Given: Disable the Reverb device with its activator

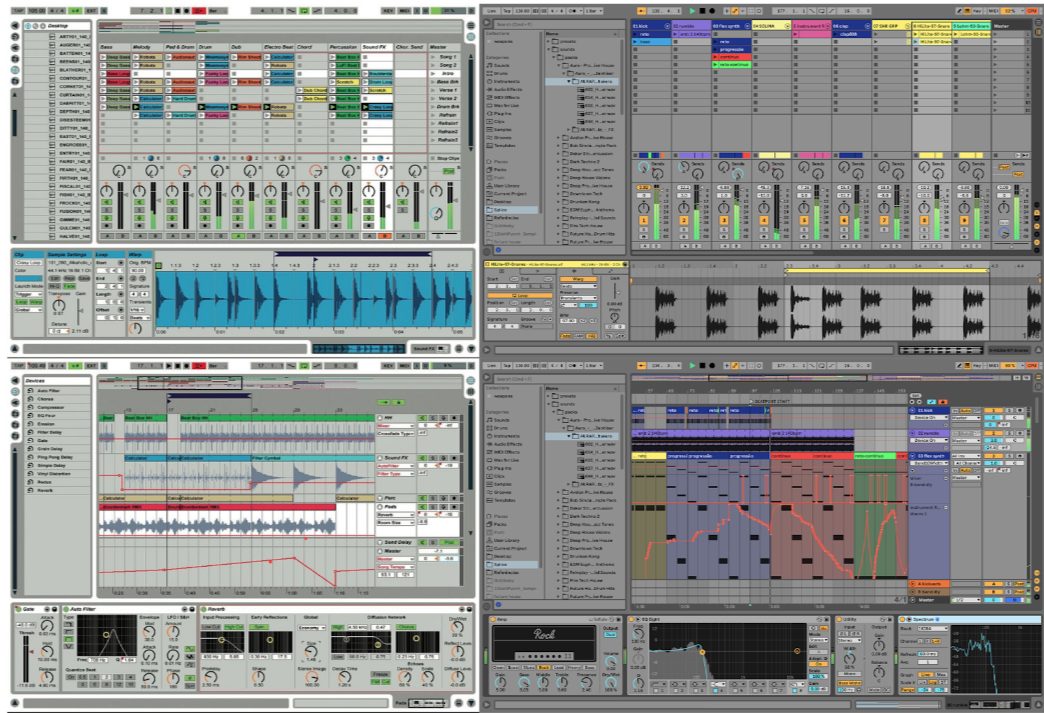Looking at the screenshot, I should 204,609.
